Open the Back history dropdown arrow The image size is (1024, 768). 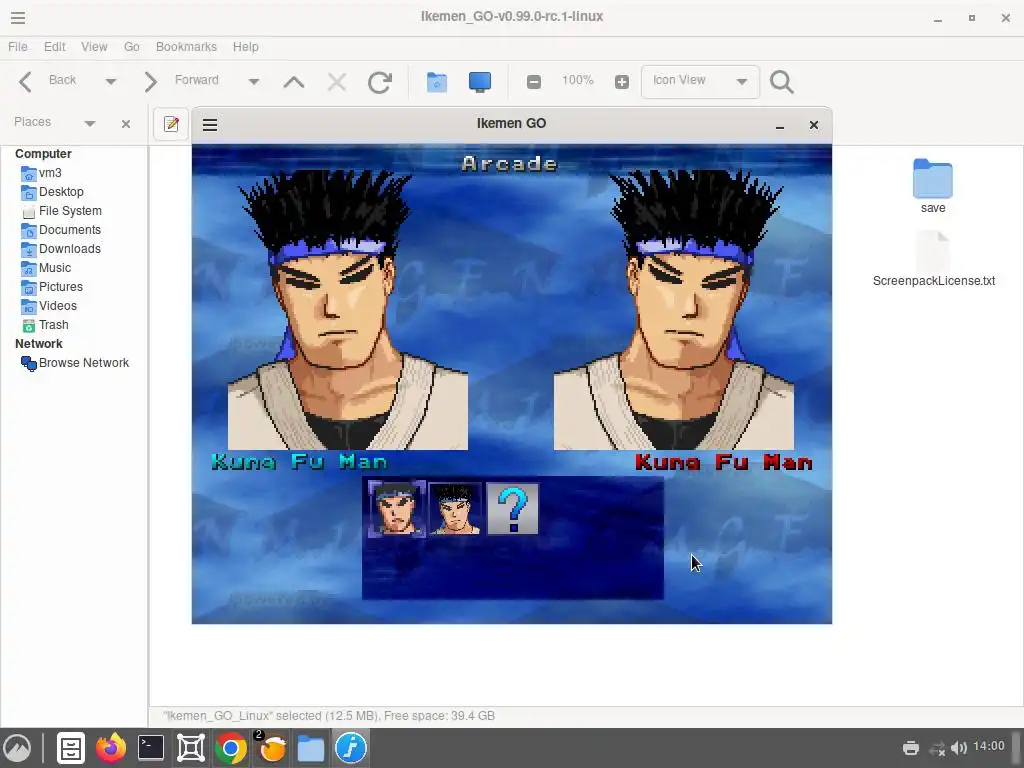click(x=110, y=82)
